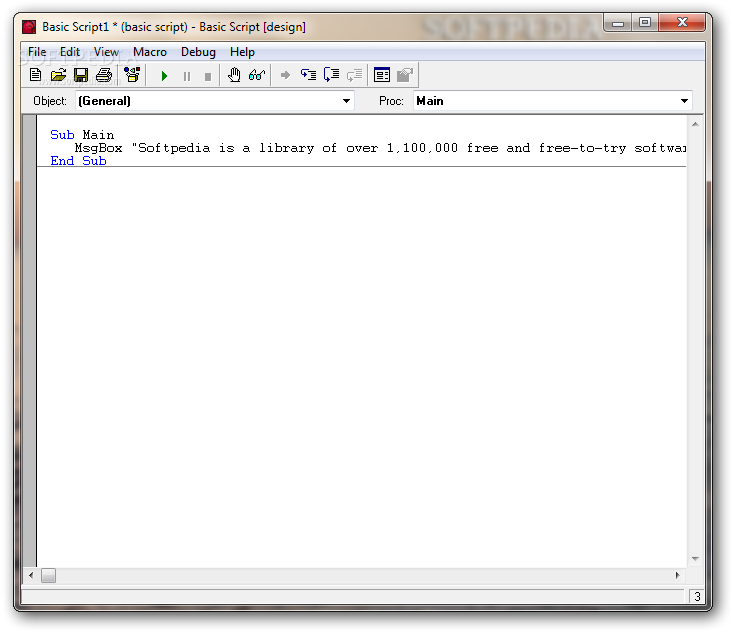Click the vertical scrollbar down arrow
733x632 pixels.
click(695, 559)
